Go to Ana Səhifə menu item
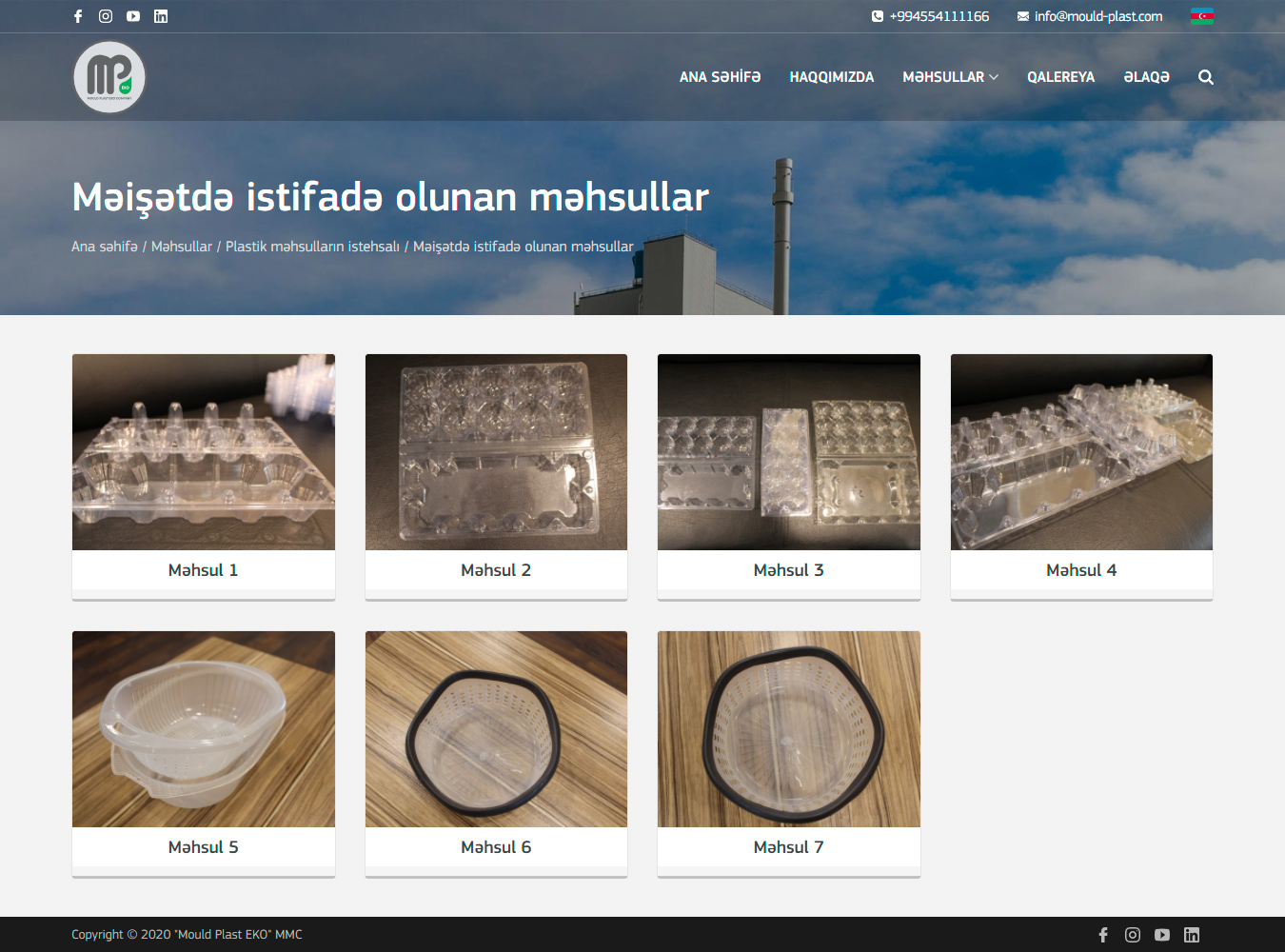Image resolution: width=1285 pixels, height=952 pixels. pos(720,77)
